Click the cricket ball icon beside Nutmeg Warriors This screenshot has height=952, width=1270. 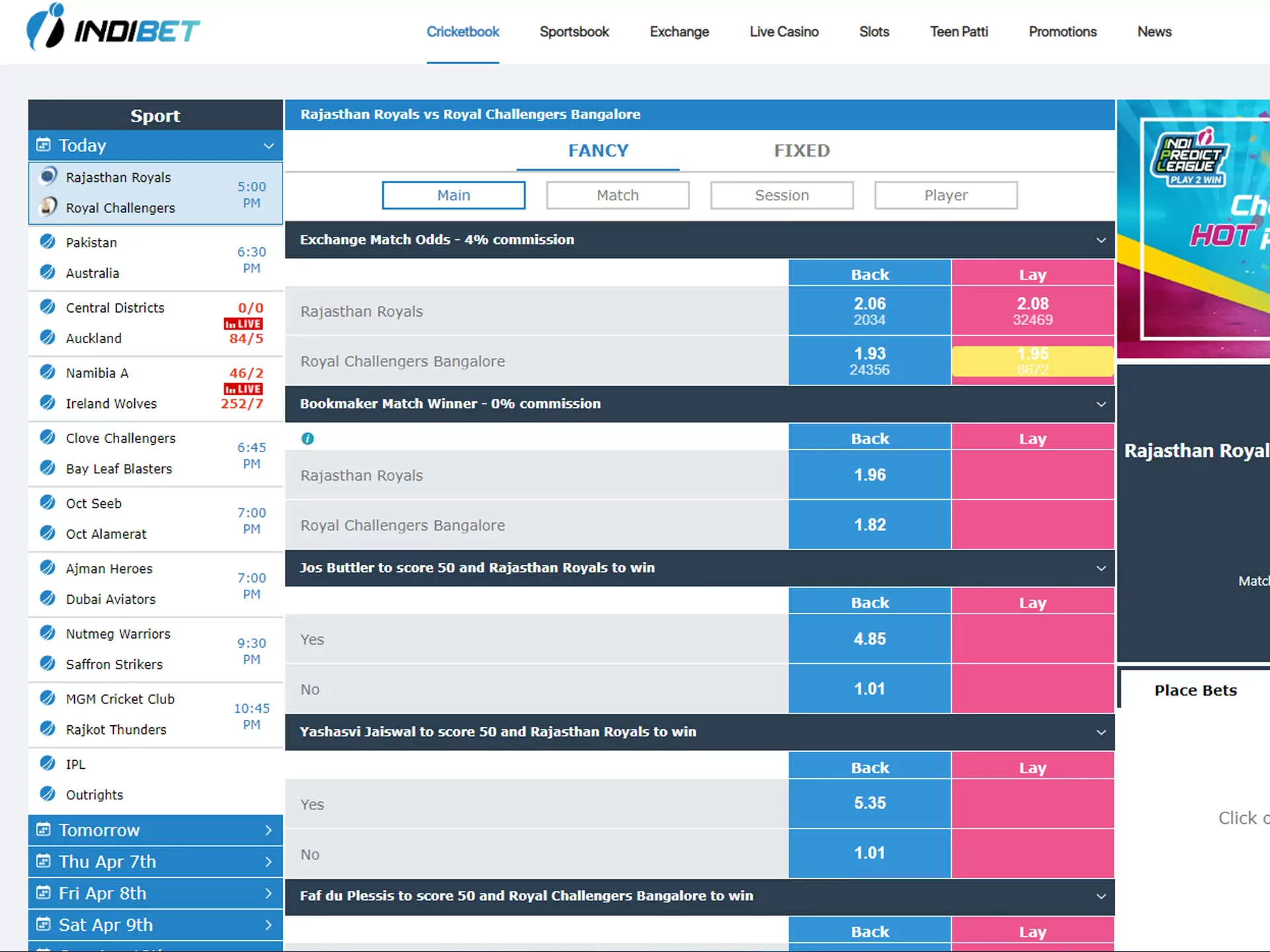(48, 633)
